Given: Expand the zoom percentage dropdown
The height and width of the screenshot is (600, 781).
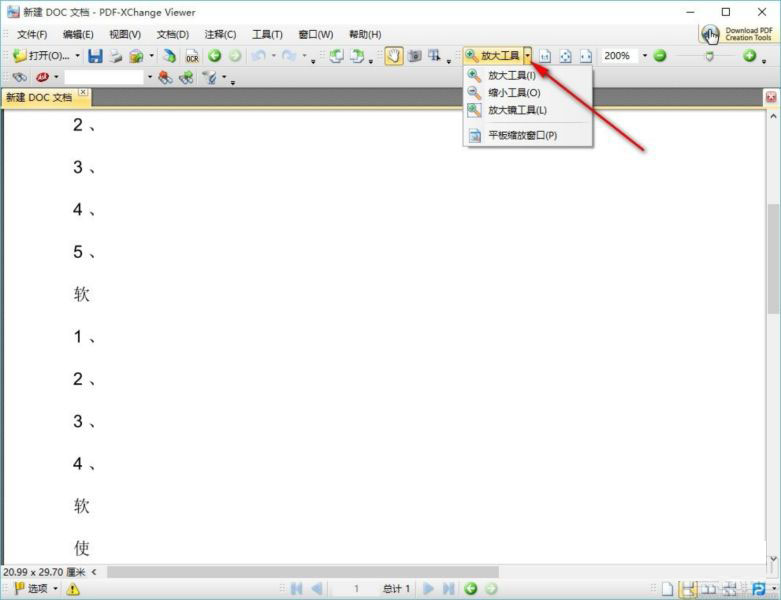Looking at the screenshot, I should point(645,56).
